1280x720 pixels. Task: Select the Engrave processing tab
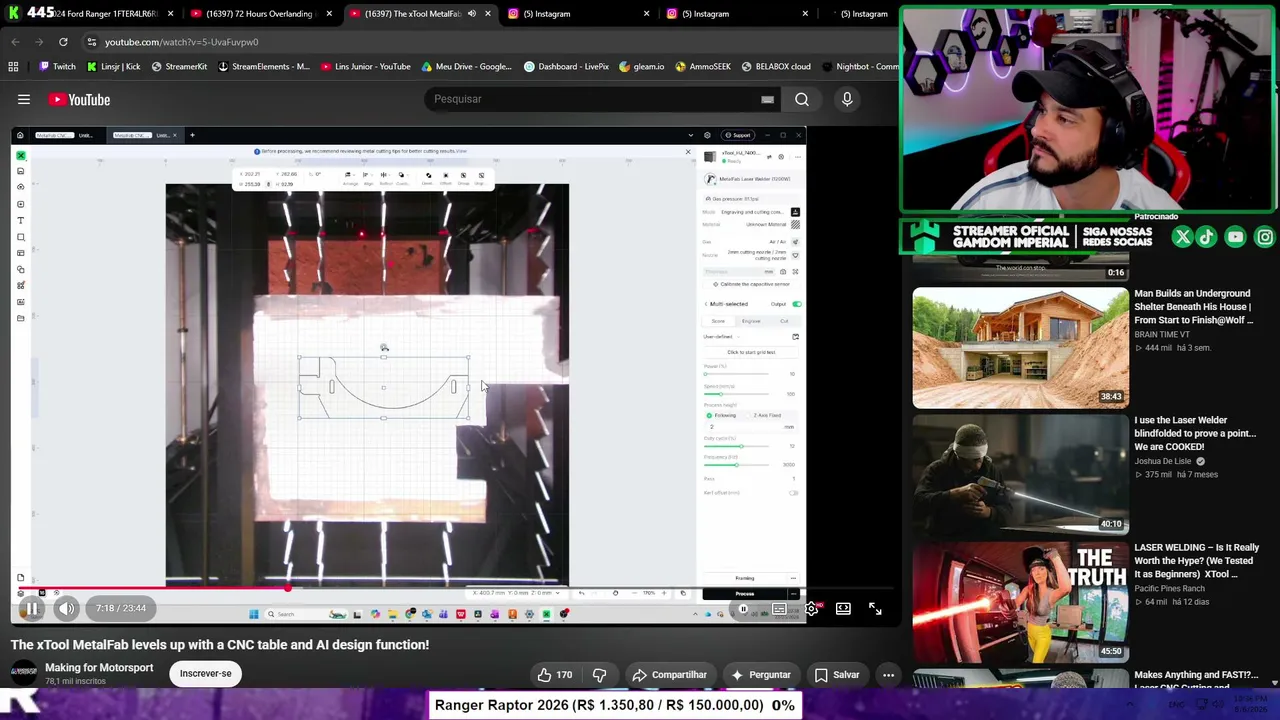pyautogui.click(x=751, y=321)
